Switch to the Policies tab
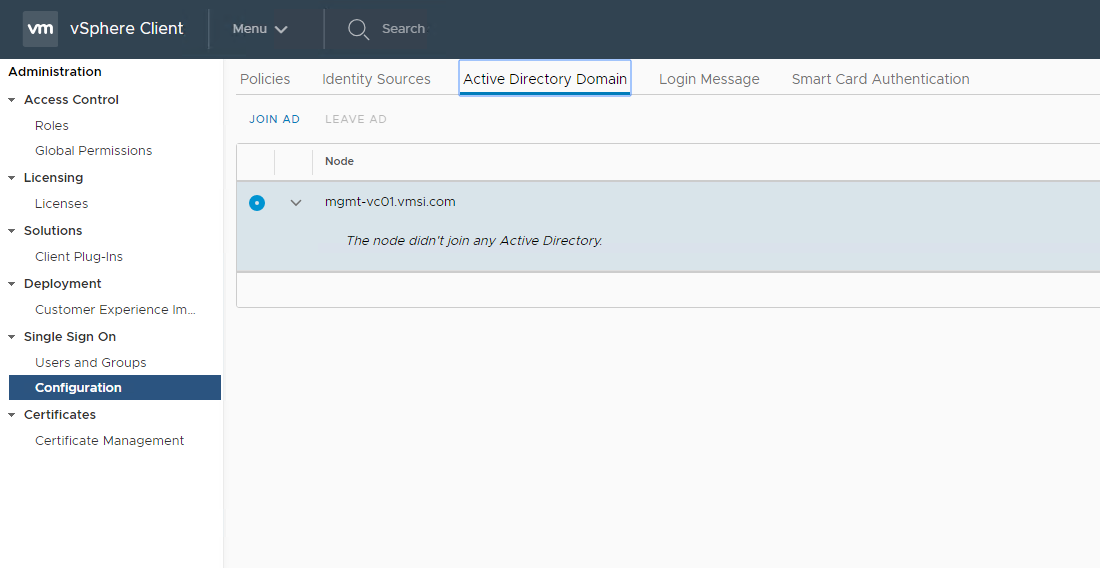Screen dimensions: 1100x568 (265, 79)
